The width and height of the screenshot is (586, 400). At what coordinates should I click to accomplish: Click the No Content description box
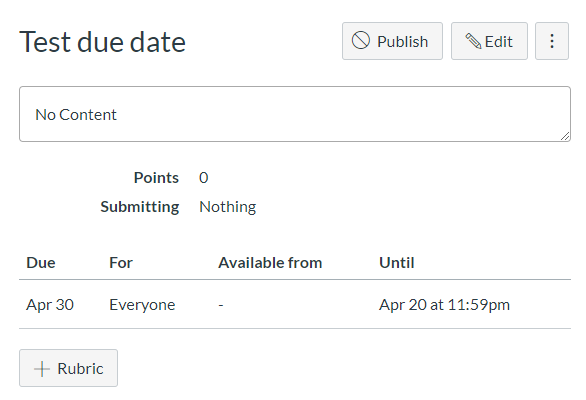coord(294,114)
